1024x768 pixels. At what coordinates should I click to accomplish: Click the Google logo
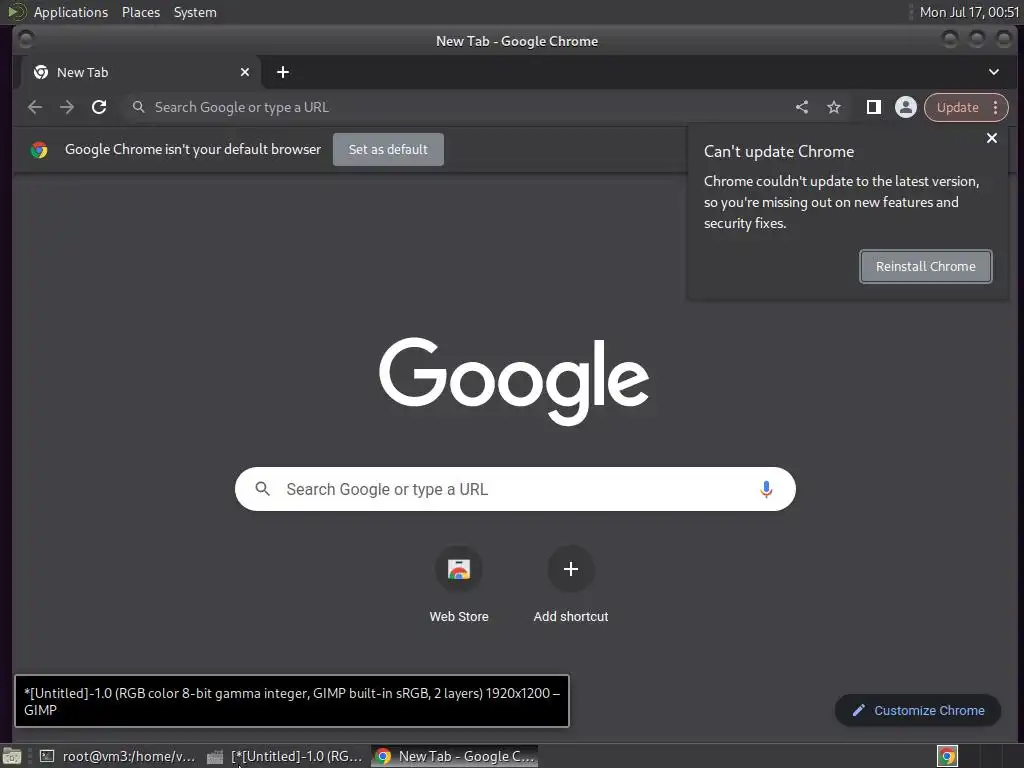pyautogui.click(x=514, y=381)
